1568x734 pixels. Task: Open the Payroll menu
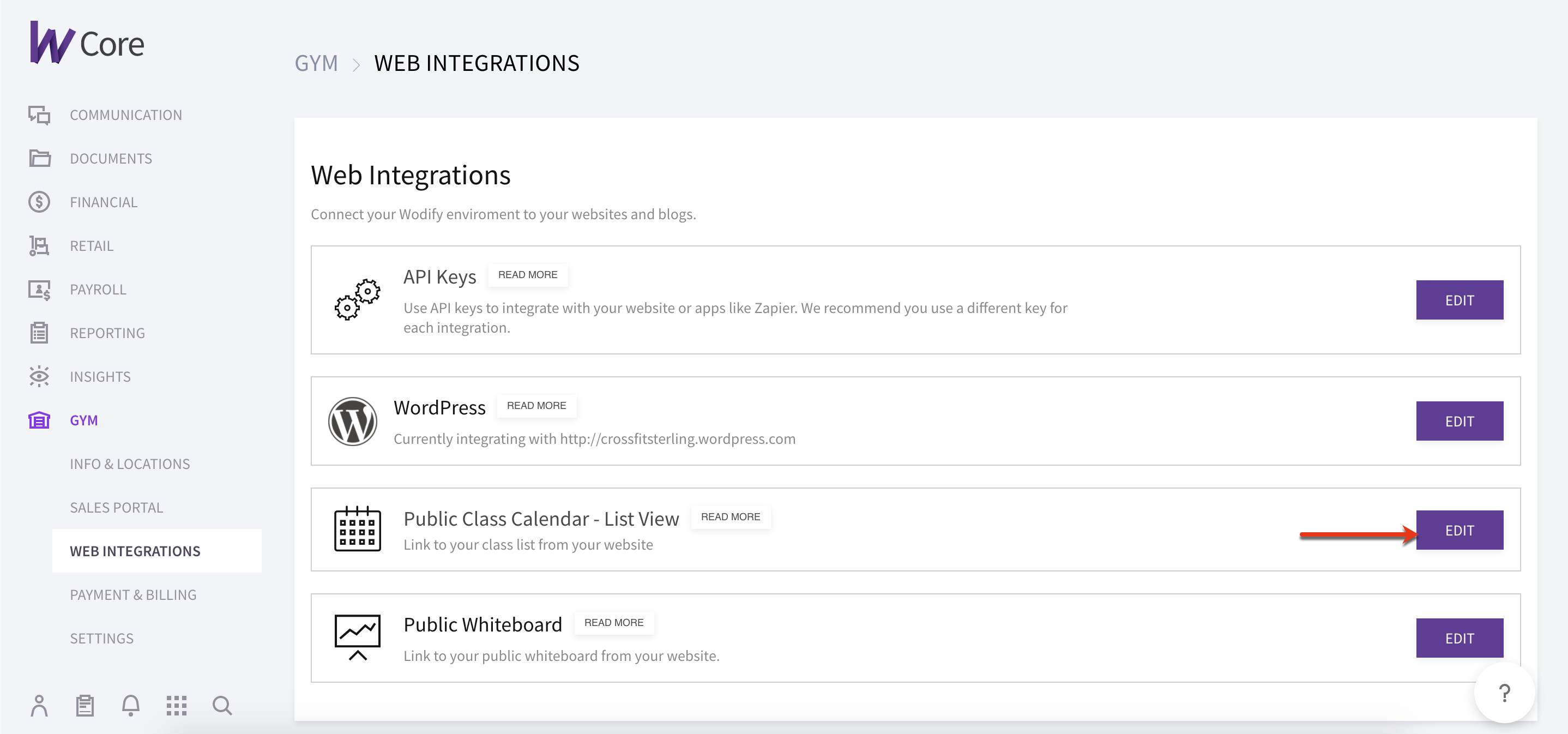[x=98, y=290]
